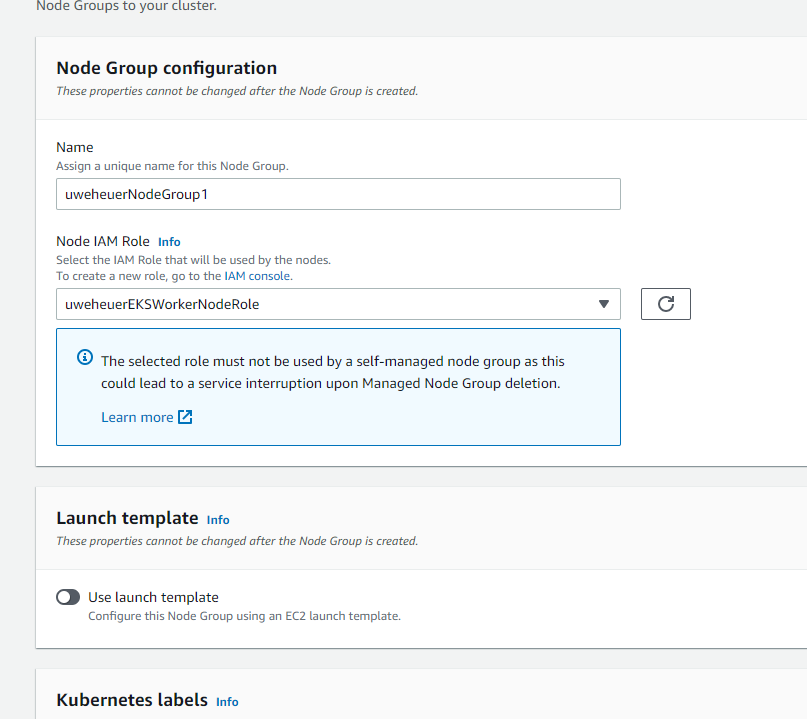Click the Node Group configuration heading
807x719 pixels.
point(166,68)
